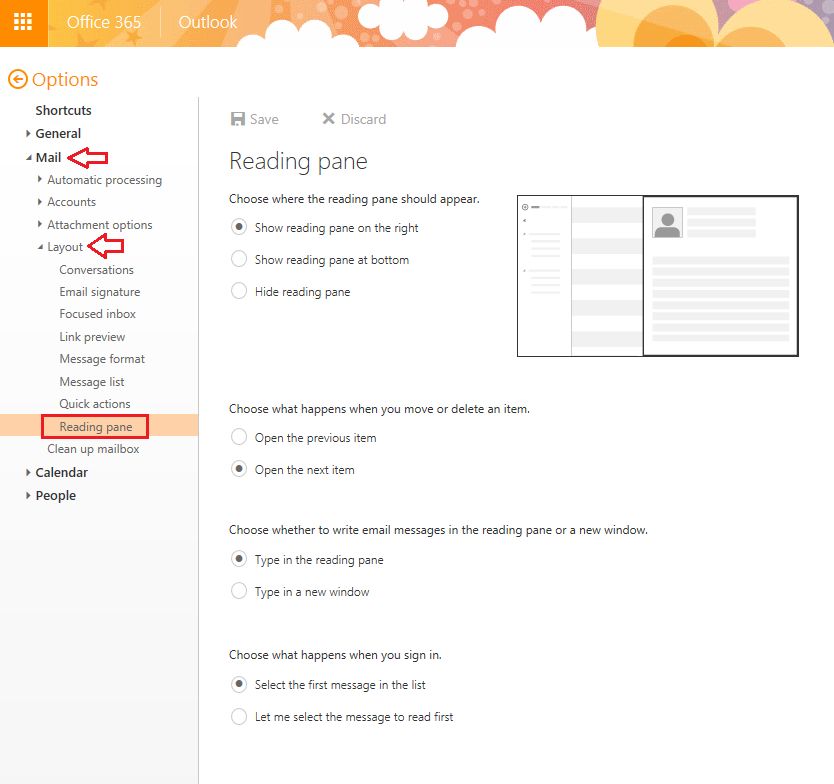Expand Attachment options triangle
This screenshot has height=784, width=834.
click(x=40, y=224)
